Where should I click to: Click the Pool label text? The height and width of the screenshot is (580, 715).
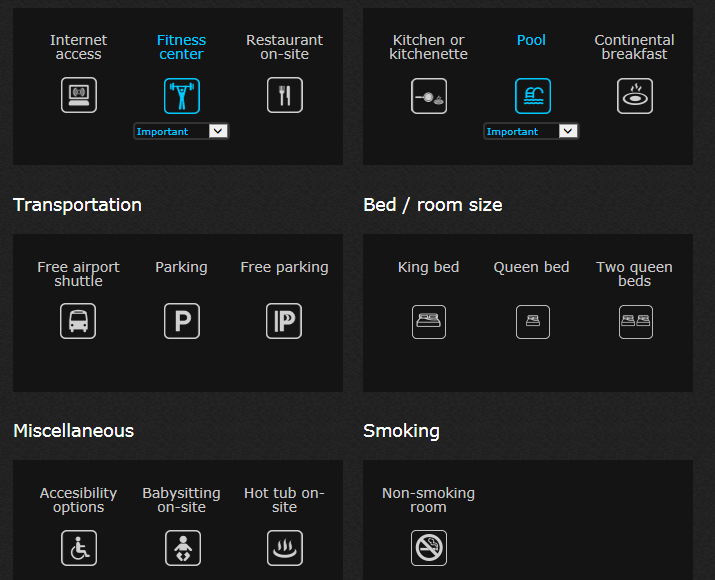click(x=531, y=40)
